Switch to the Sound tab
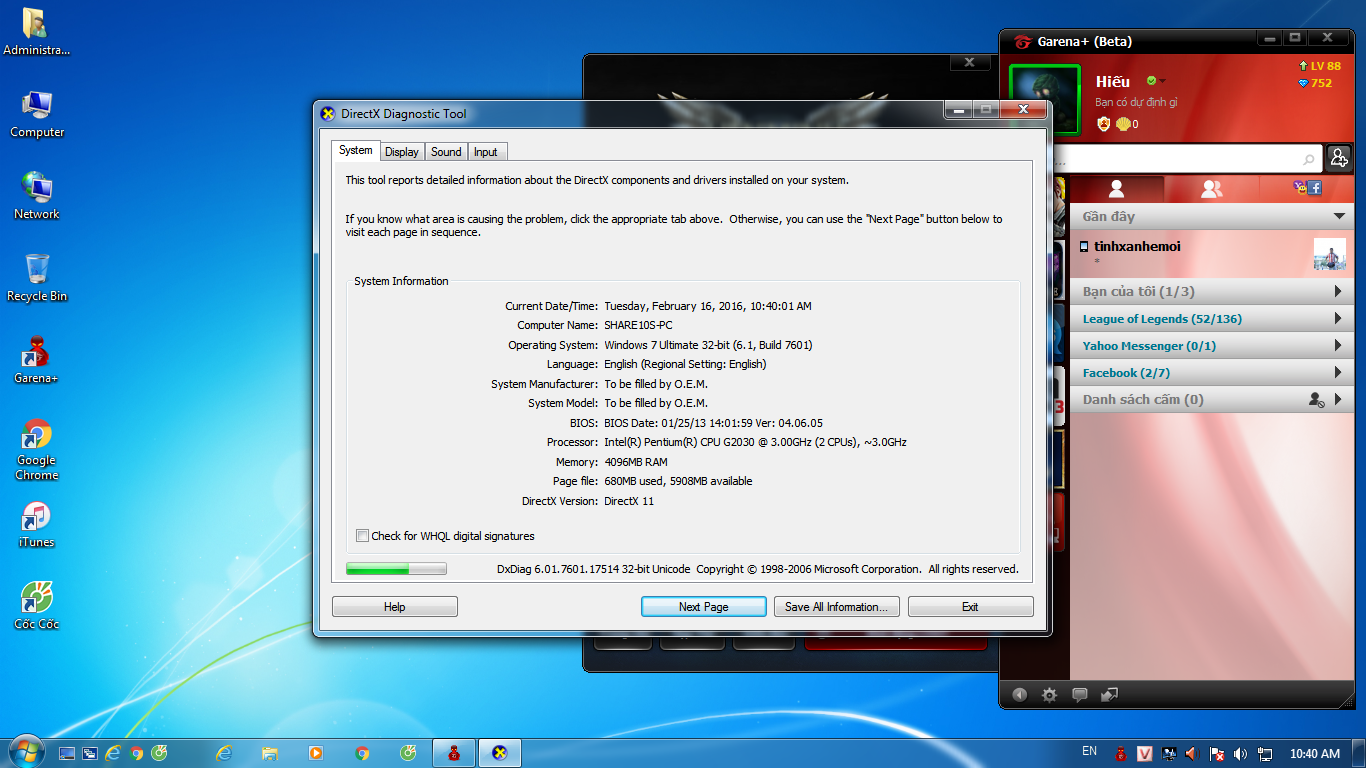 click(446, 152)
